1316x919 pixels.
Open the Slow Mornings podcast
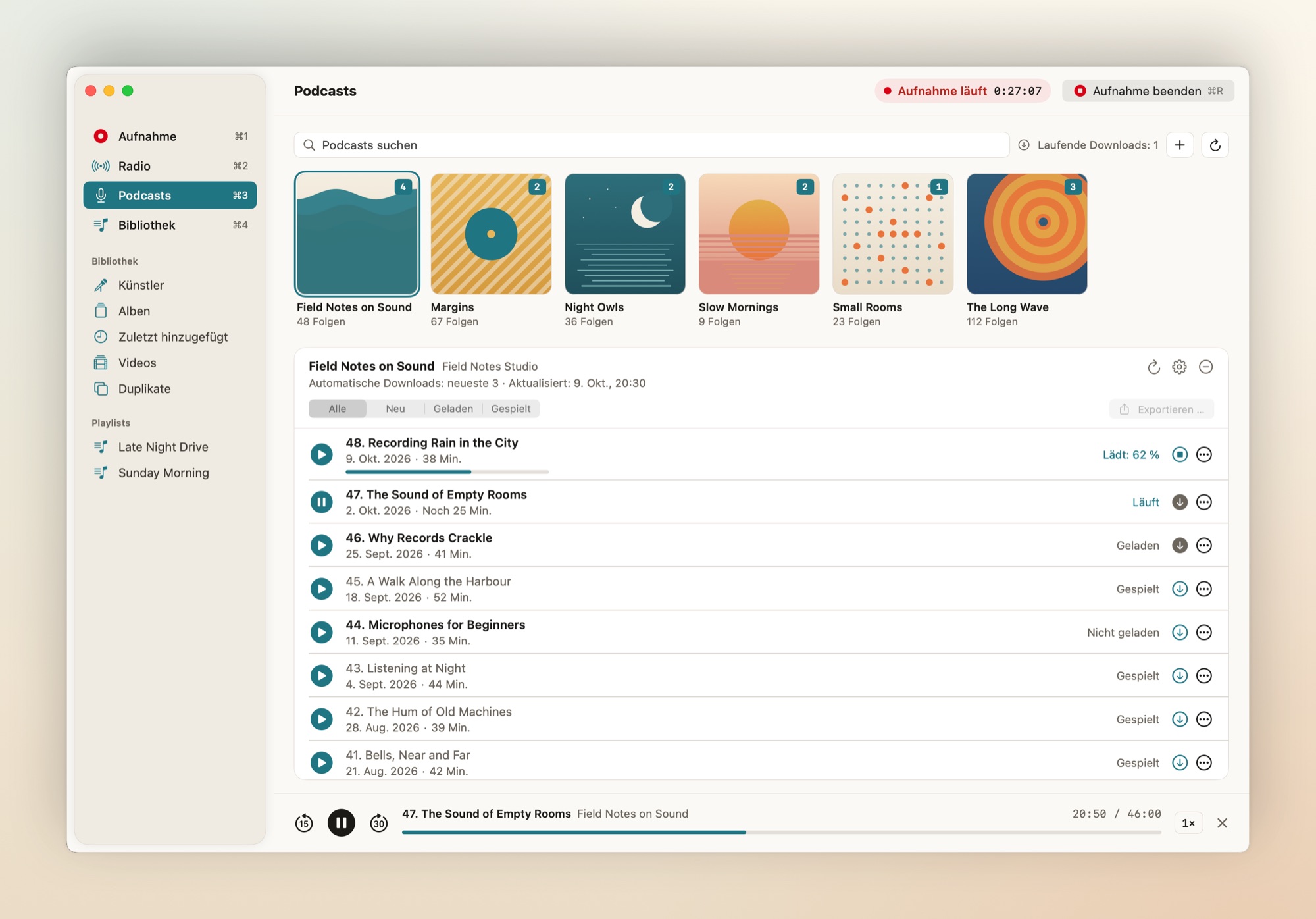tap(759, 234)
